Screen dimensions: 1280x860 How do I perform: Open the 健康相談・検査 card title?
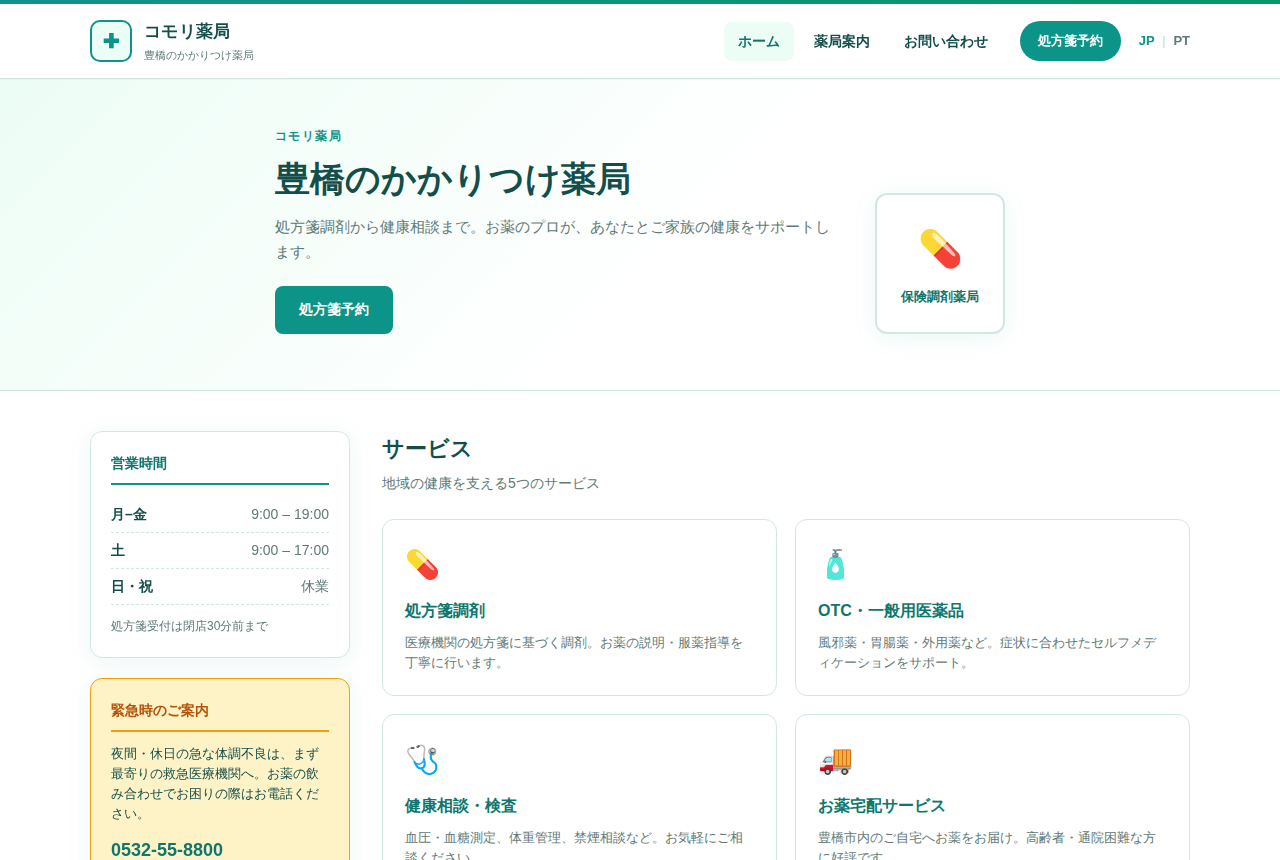tap(461, 806)
